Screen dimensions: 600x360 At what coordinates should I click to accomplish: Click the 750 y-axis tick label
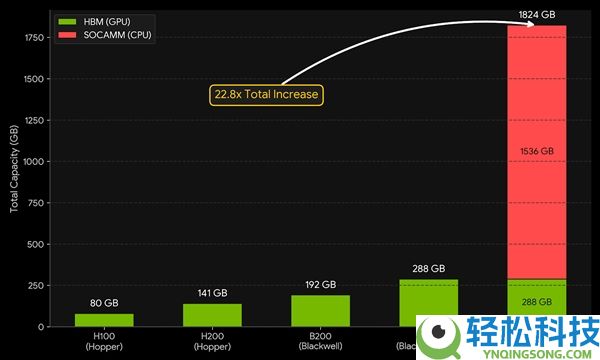tap(36, 203)
